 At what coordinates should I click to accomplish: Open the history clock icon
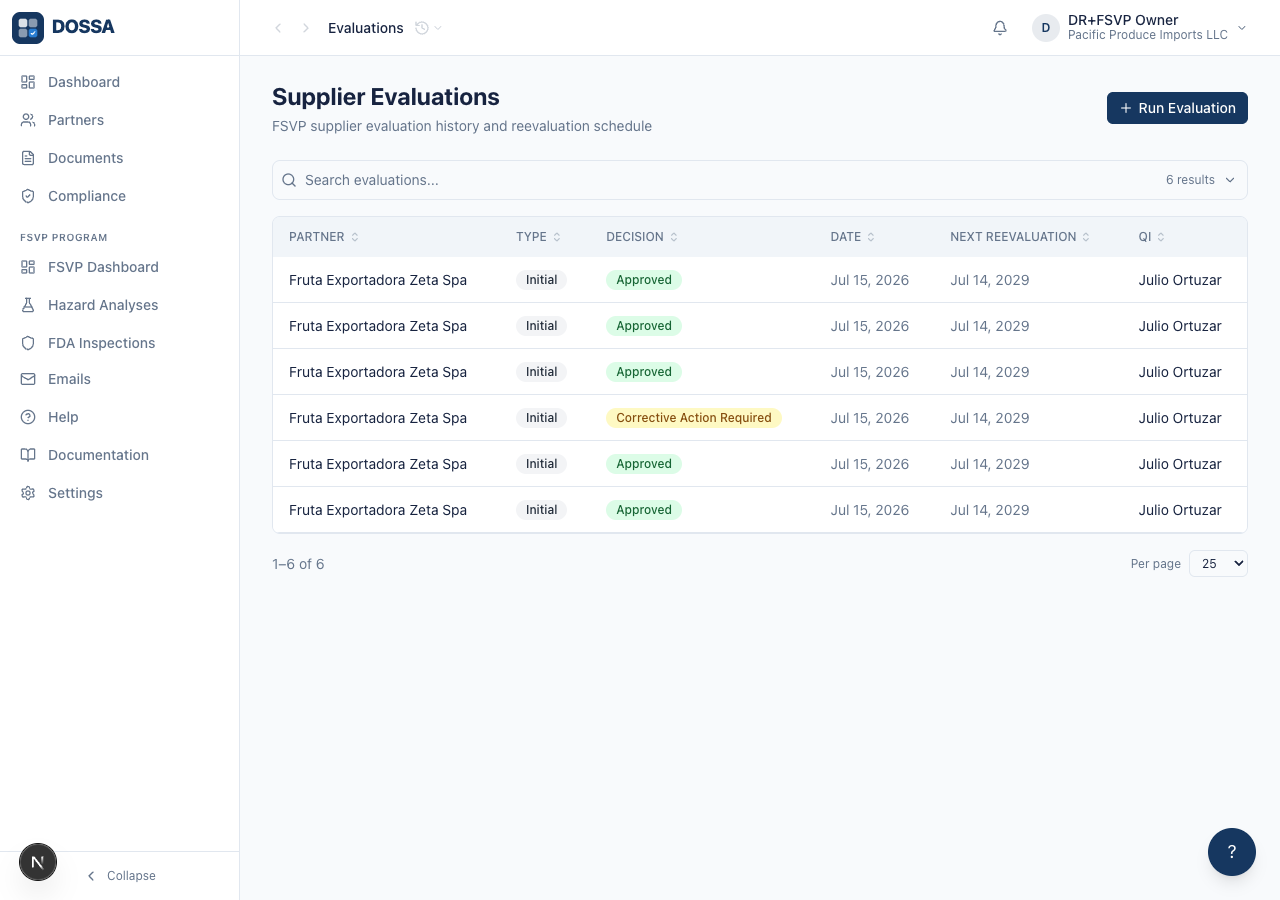[x=422, y=28]
